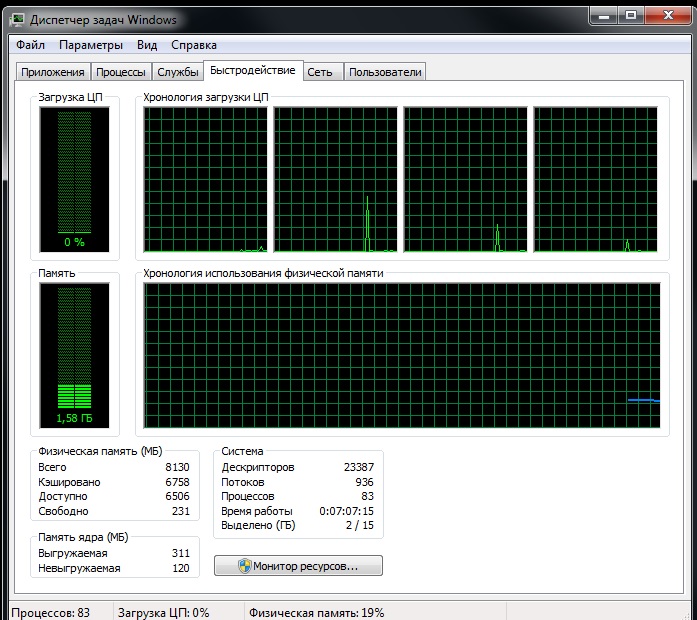Image resolution: width=697 pixels, height=620 pixels.
Task: Click the Доступно value 6506
Action: pos(177,496)
